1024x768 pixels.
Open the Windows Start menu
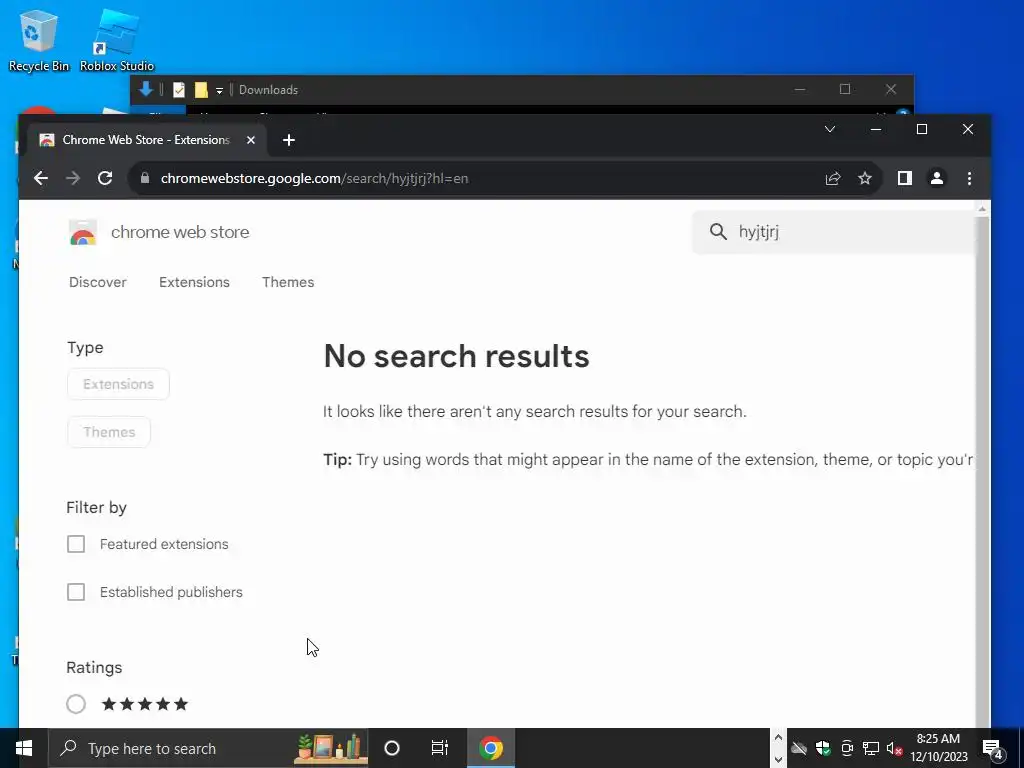24,748
